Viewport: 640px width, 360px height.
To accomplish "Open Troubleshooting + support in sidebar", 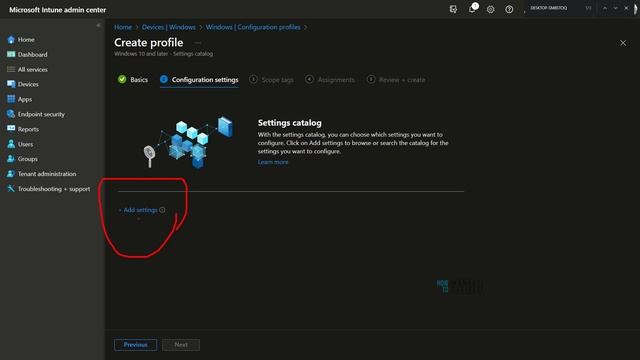I will click(54, 189).
